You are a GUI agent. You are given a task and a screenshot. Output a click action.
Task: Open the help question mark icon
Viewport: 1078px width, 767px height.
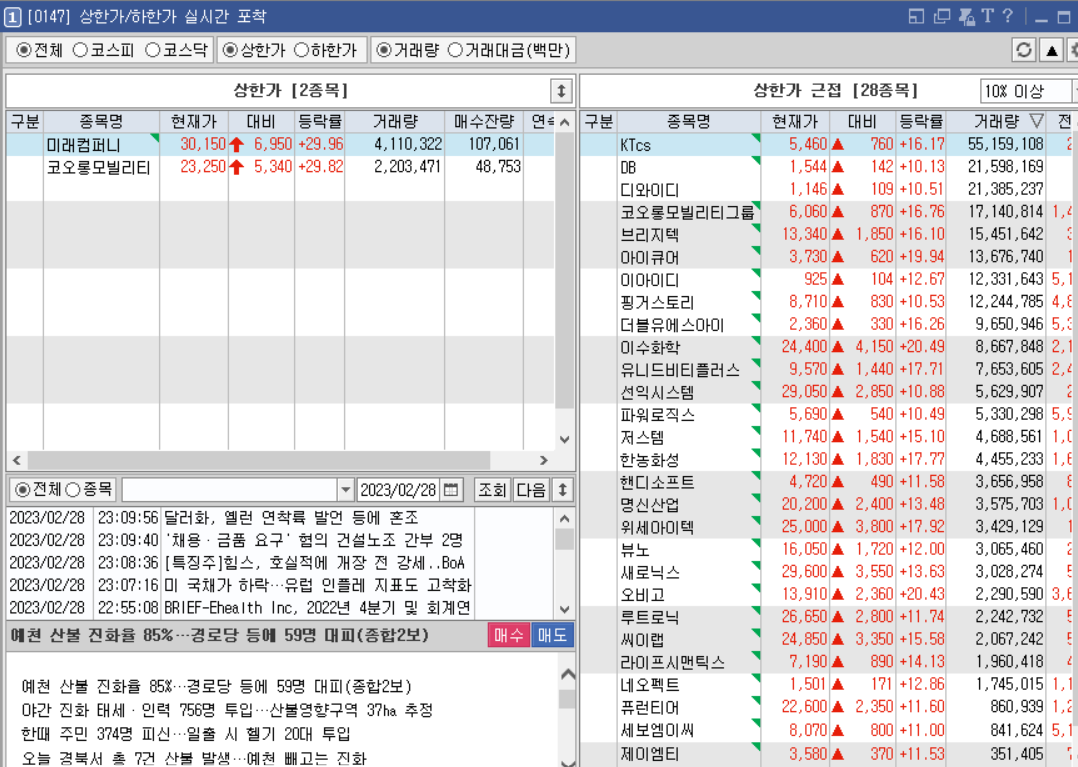pyautogui.click(x=1008, y=16)
